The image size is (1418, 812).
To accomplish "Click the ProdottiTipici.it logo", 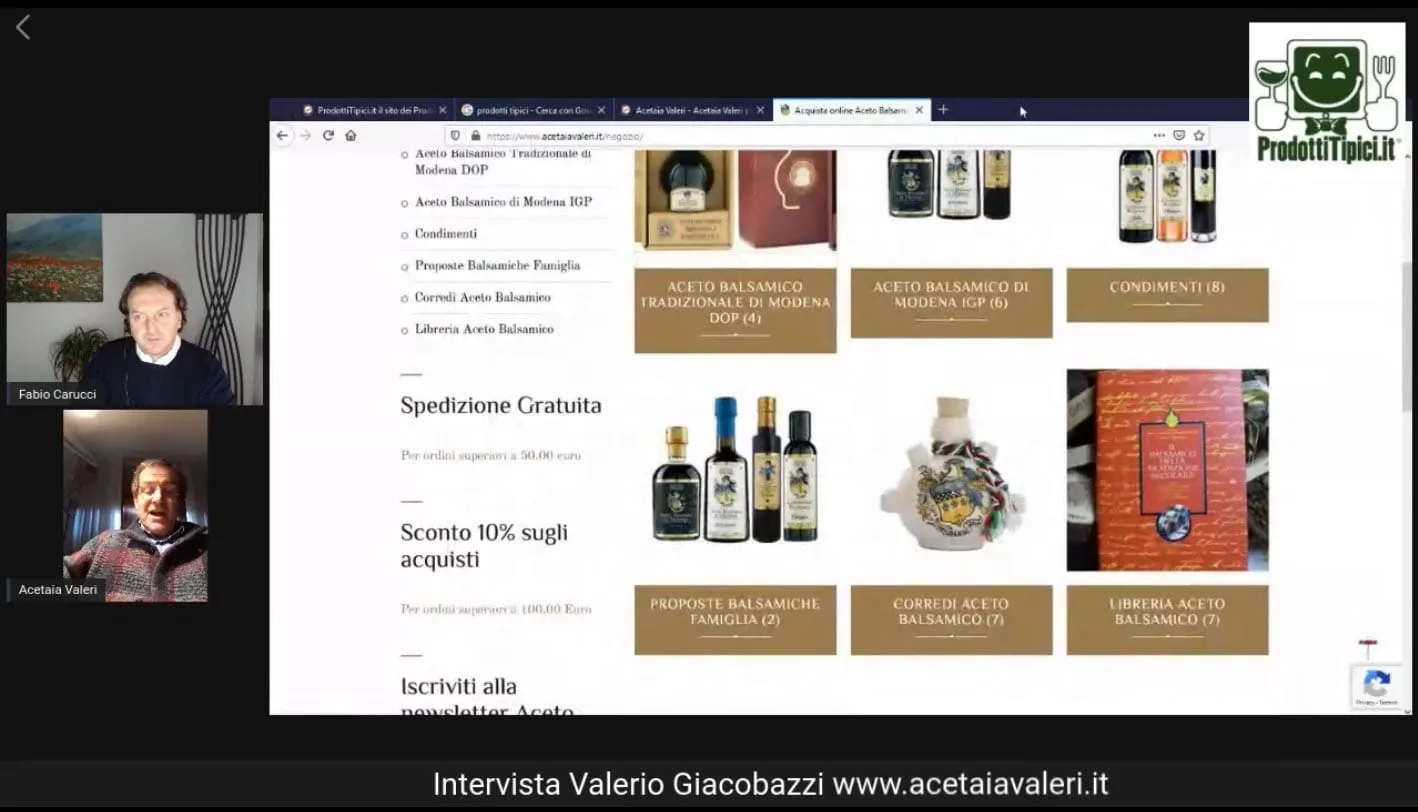I will (x=1327, y=96).
